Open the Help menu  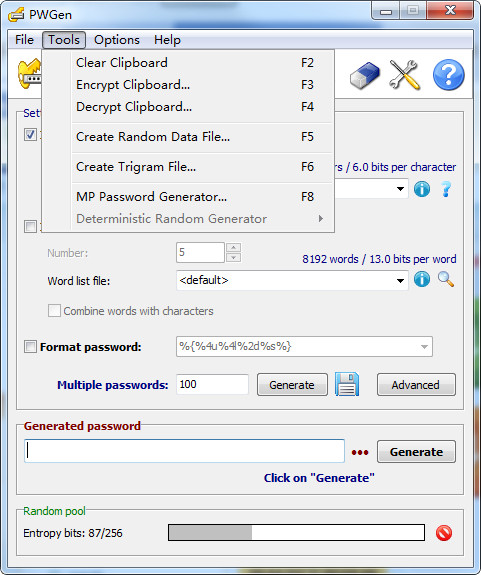click(x=167, y=40)
